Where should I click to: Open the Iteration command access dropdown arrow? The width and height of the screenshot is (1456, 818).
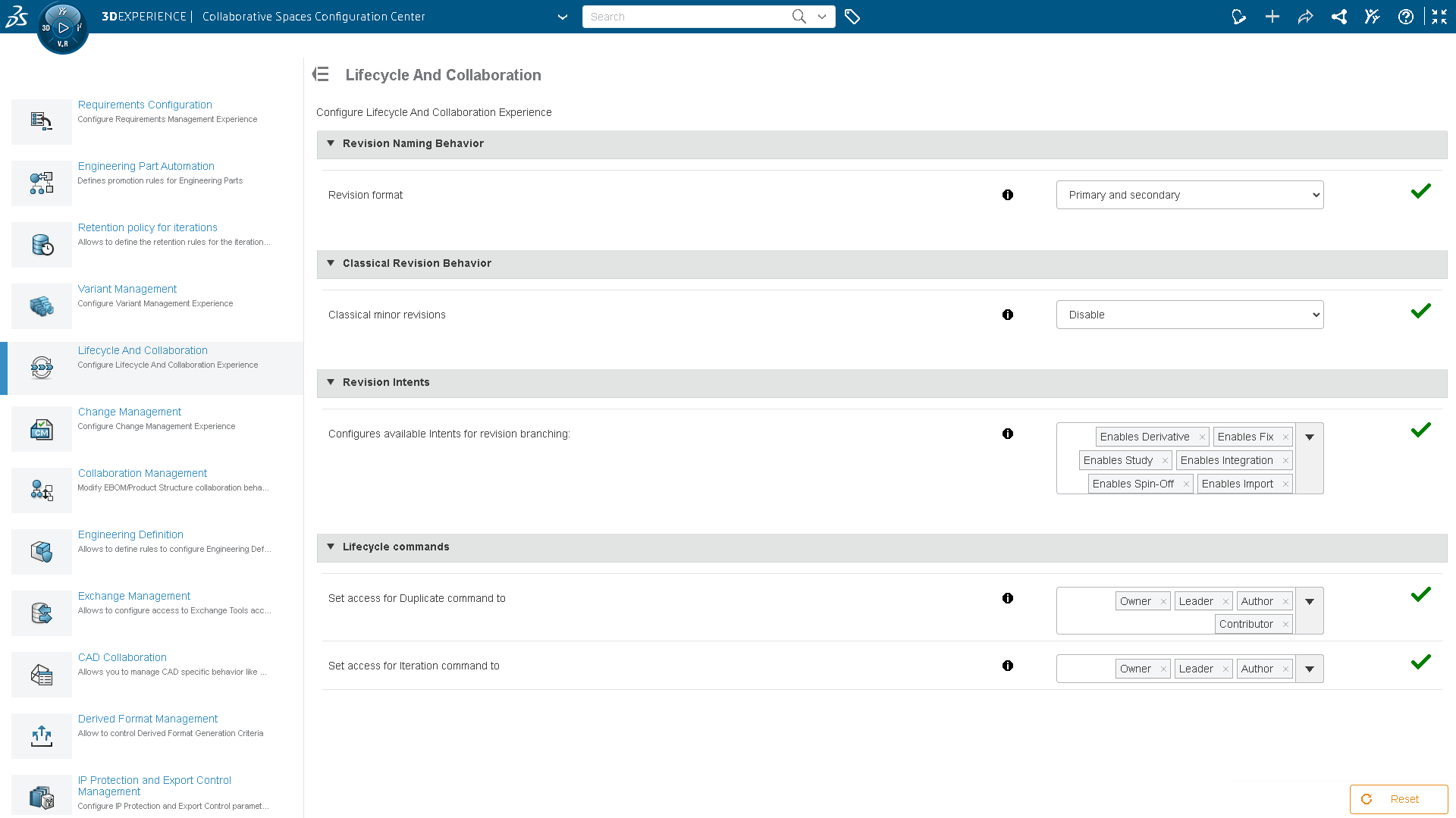[x=1310, y=669]
